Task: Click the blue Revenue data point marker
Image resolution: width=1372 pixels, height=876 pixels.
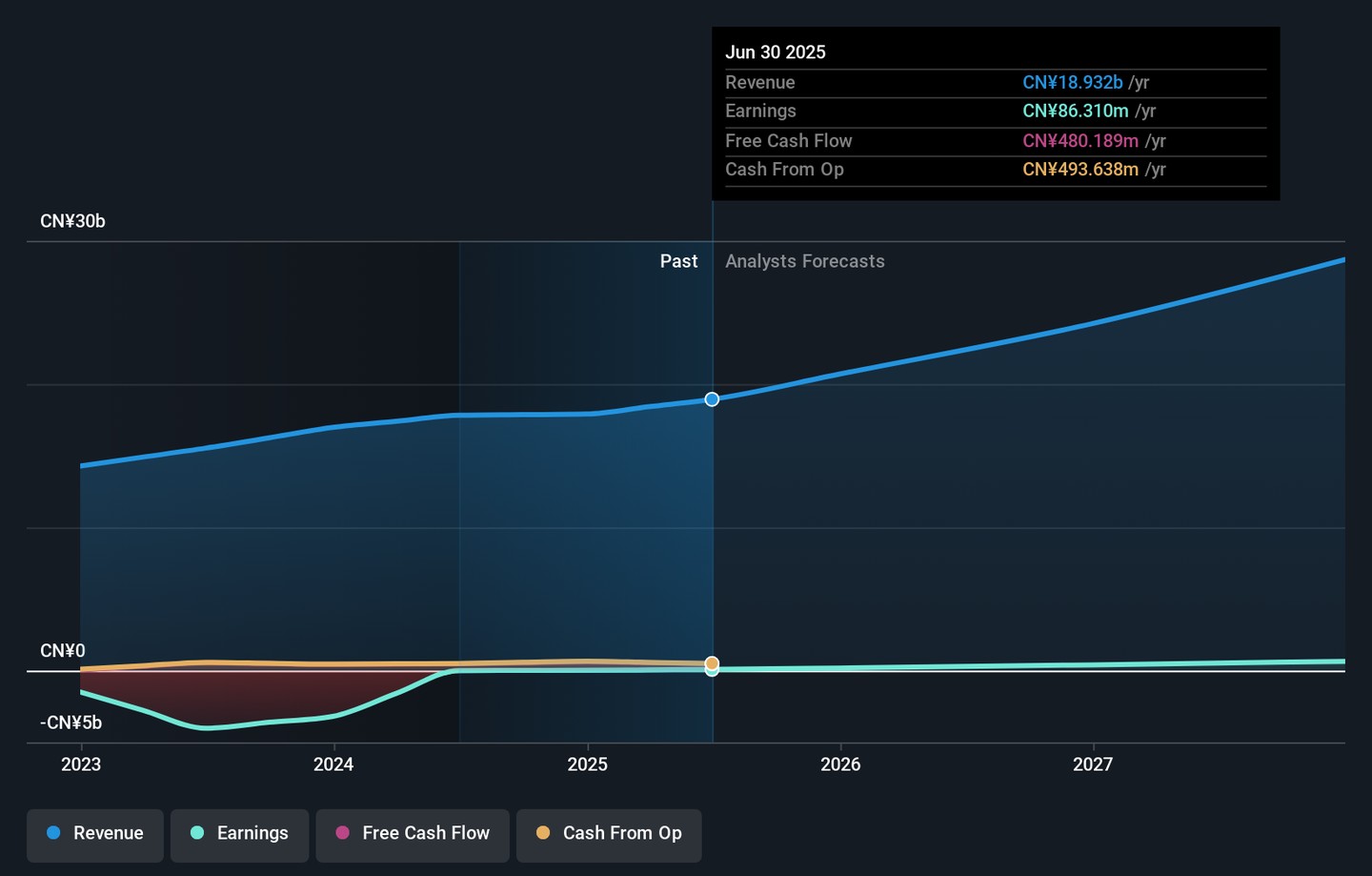Action: coord(712,399)
